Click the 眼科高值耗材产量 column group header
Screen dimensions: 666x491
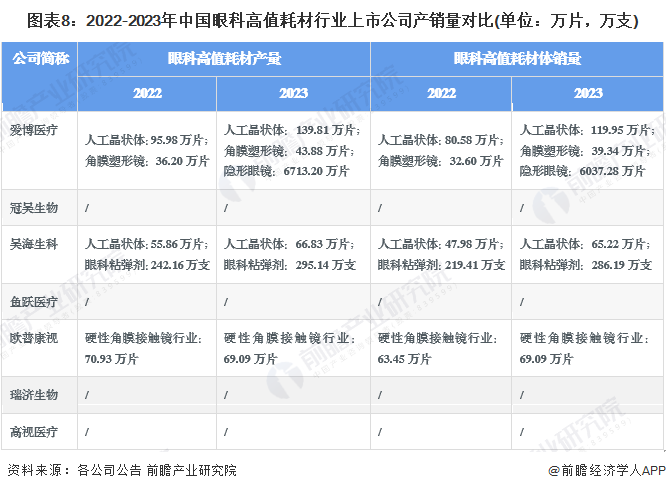[224, 59]
